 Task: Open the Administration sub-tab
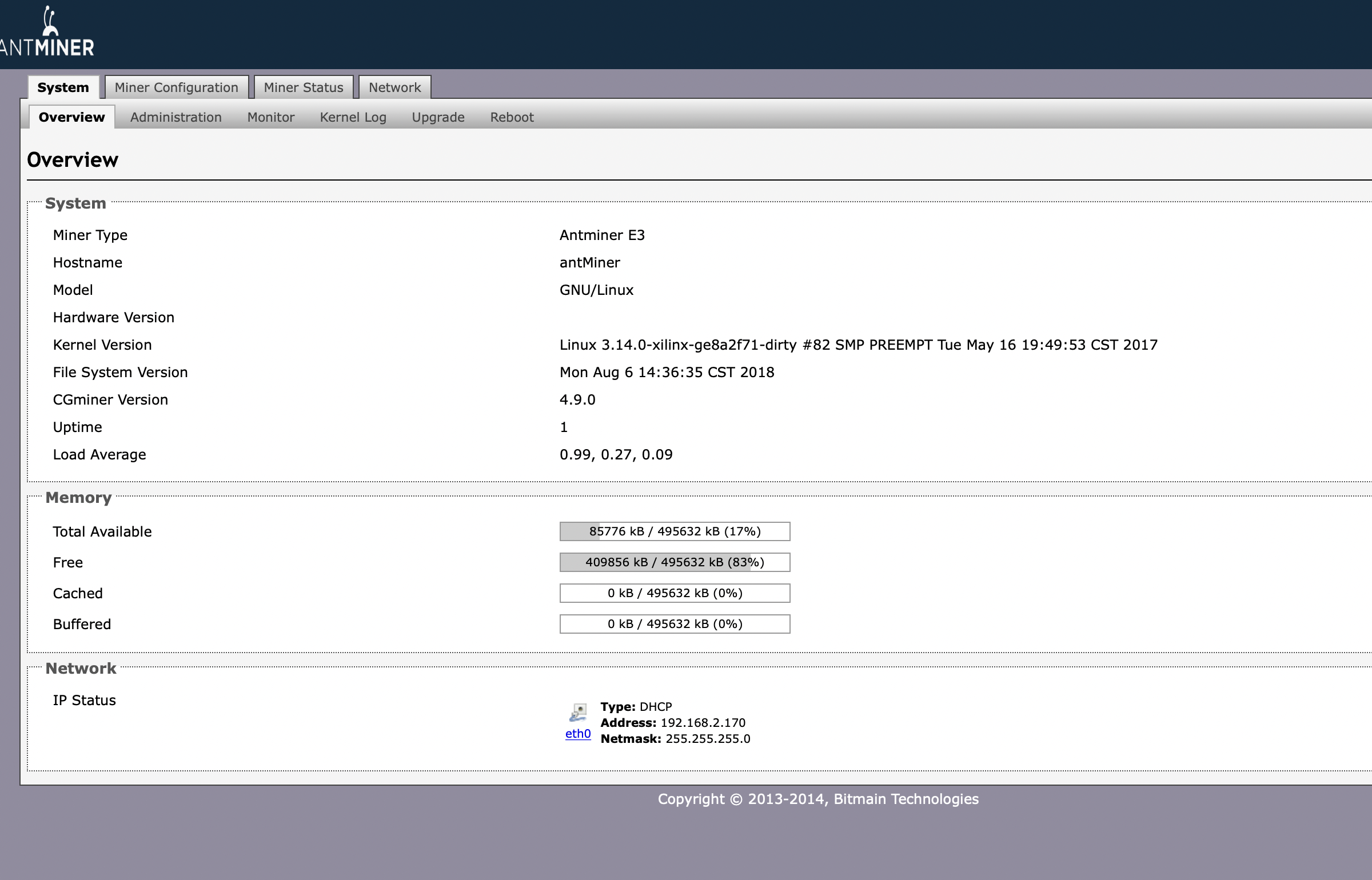pyautogui.click(x=176, y=117)
